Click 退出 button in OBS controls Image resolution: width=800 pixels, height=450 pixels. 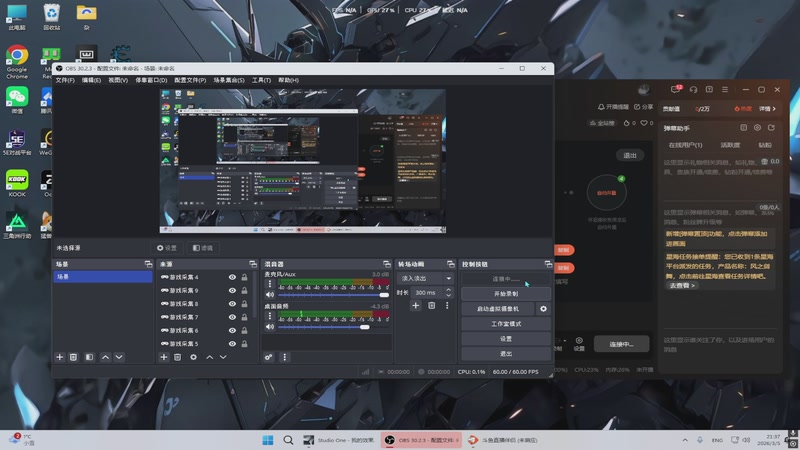pos(506,354)
